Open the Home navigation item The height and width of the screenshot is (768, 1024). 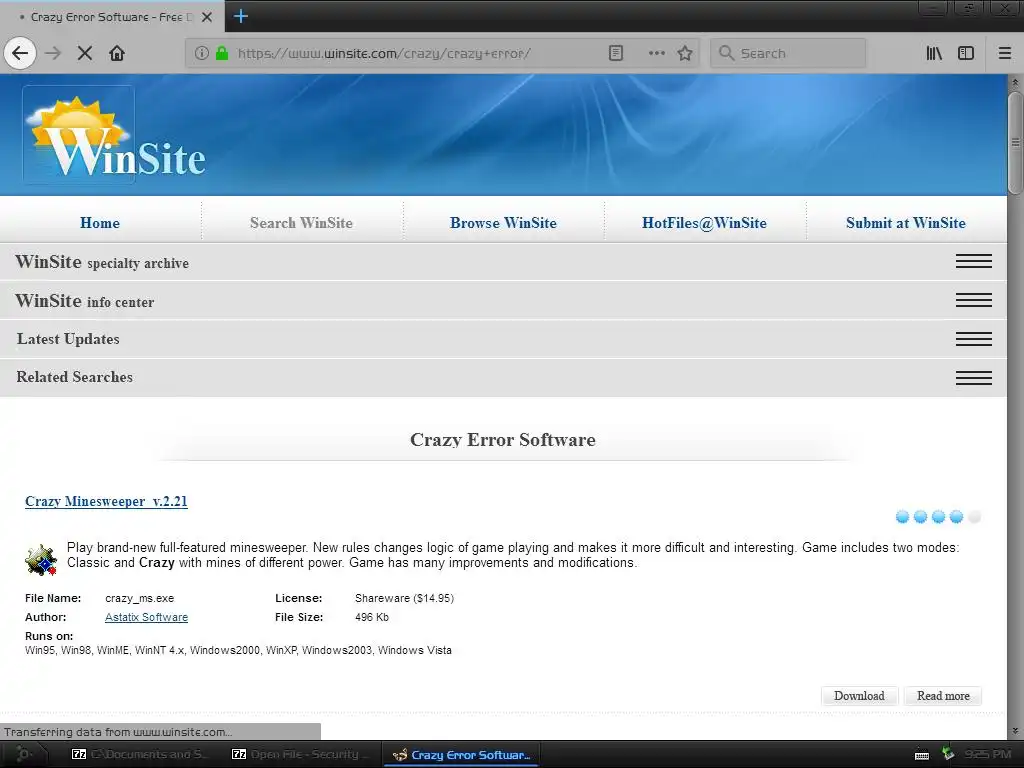pos(100,223)
